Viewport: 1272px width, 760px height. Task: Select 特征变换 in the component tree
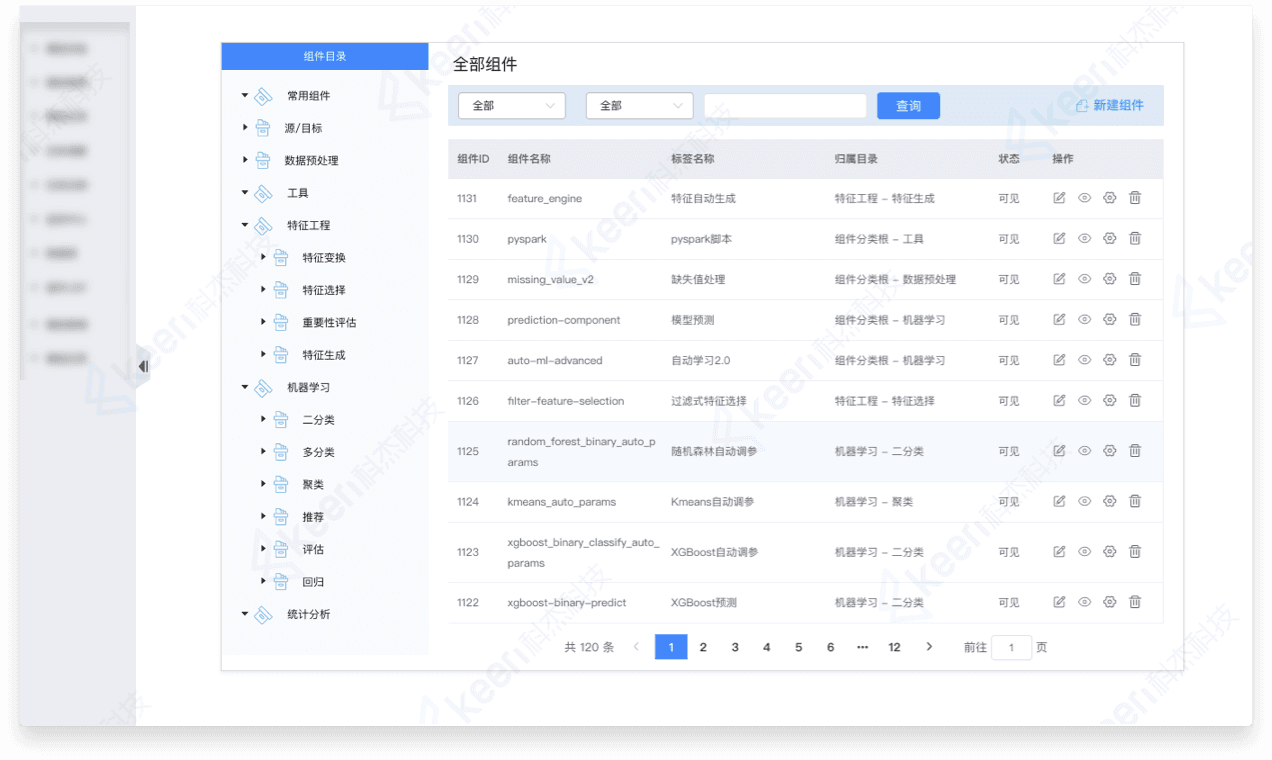tap(324, 258)
